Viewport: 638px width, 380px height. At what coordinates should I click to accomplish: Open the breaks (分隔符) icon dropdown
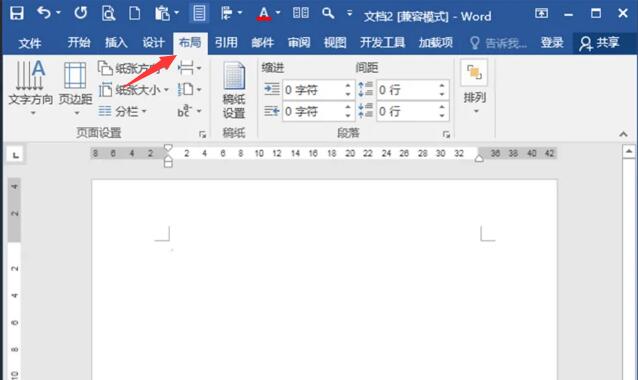click(190, 68)
